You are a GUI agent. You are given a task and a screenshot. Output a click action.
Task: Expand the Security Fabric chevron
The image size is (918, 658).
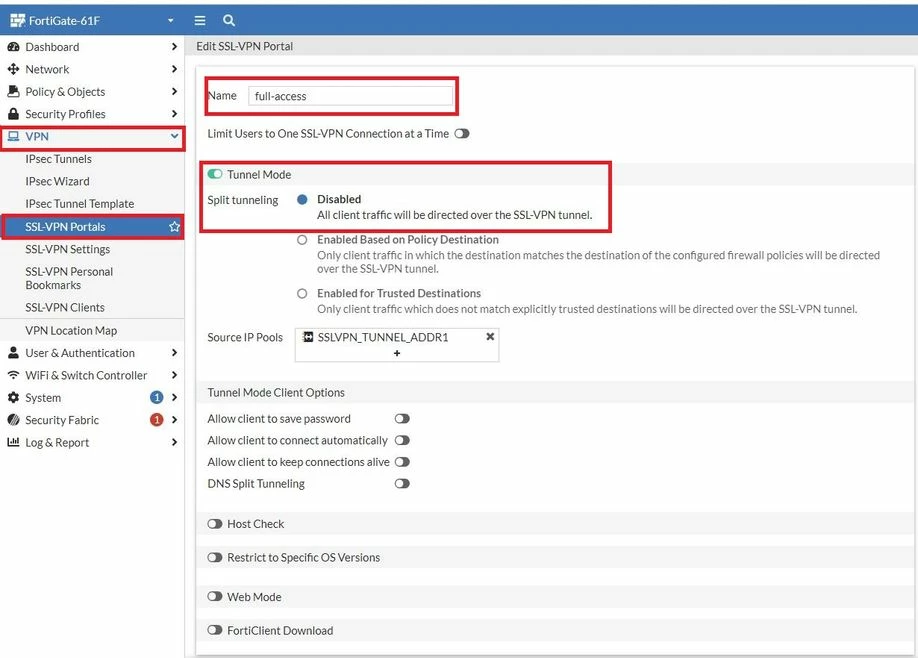[x=174, y=420]
